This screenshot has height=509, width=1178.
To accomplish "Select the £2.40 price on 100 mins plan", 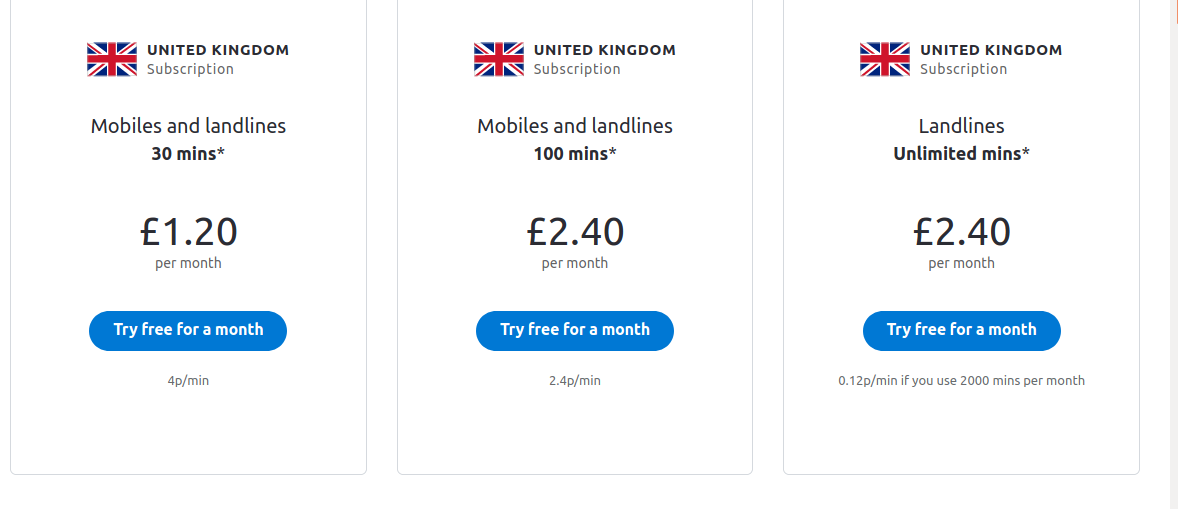I will pos(575,232).
